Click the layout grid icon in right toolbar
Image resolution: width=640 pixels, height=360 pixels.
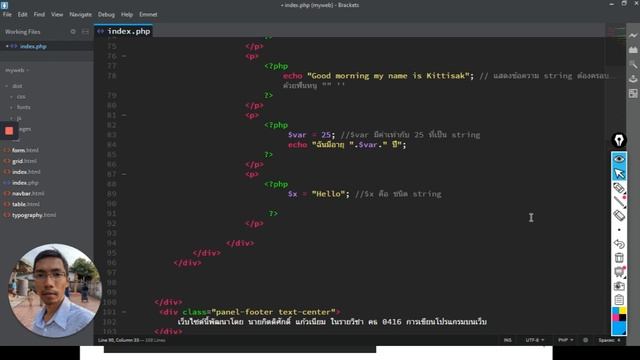(x=633, y=93)
